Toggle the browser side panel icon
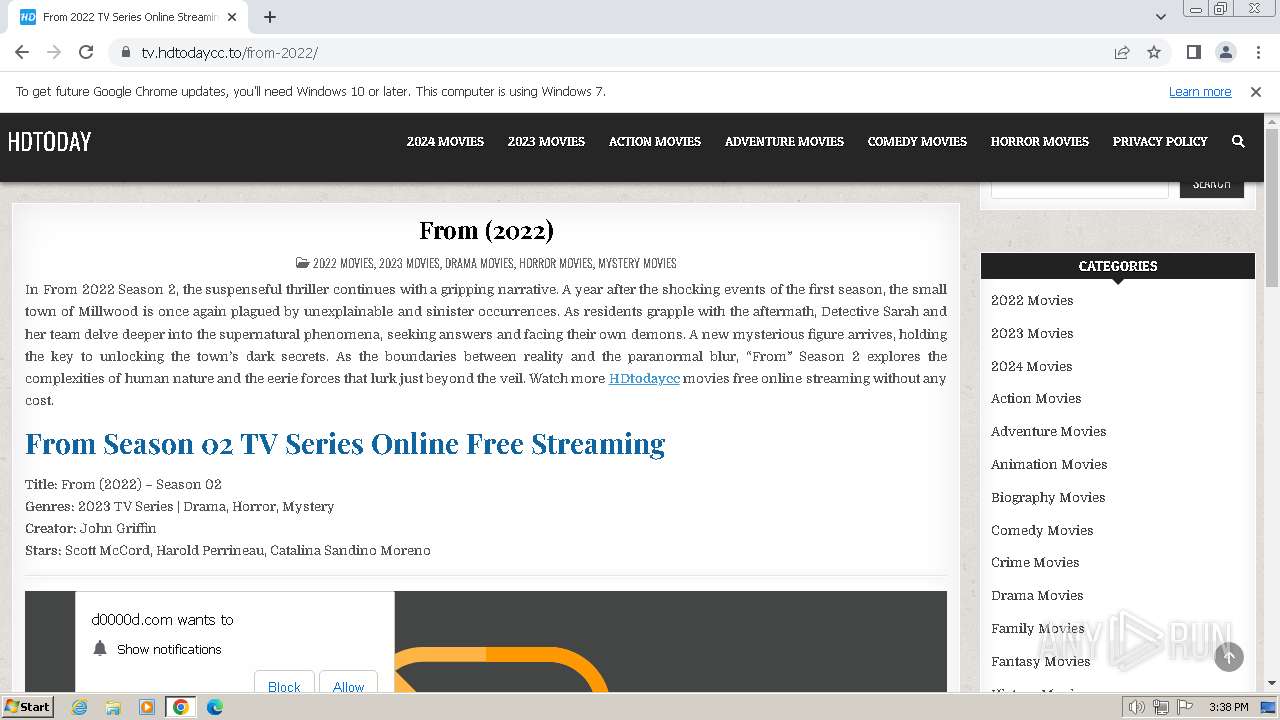1280x720 pixels. pyautogui.click(x=1193, y=52)
